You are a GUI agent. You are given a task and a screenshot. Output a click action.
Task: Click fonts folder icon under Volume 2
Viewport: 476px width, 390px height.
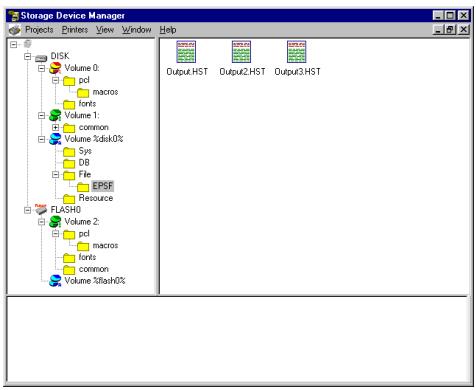[x=69, y=257]
